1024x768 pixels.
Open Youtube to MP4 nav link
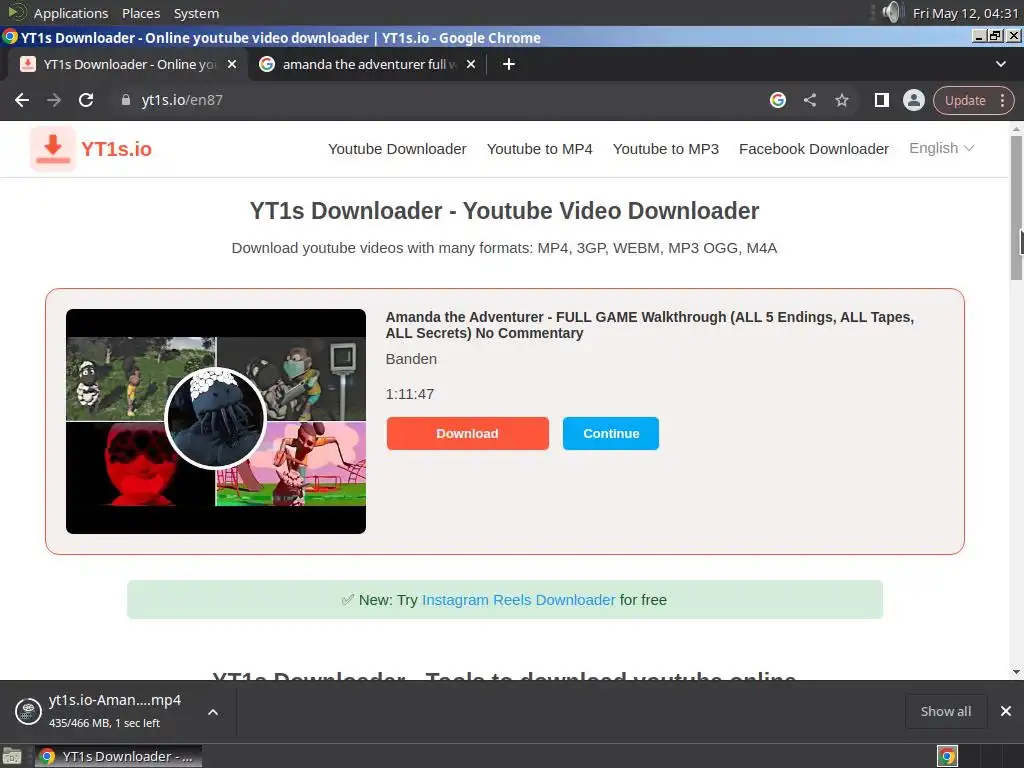pos(539,149)
